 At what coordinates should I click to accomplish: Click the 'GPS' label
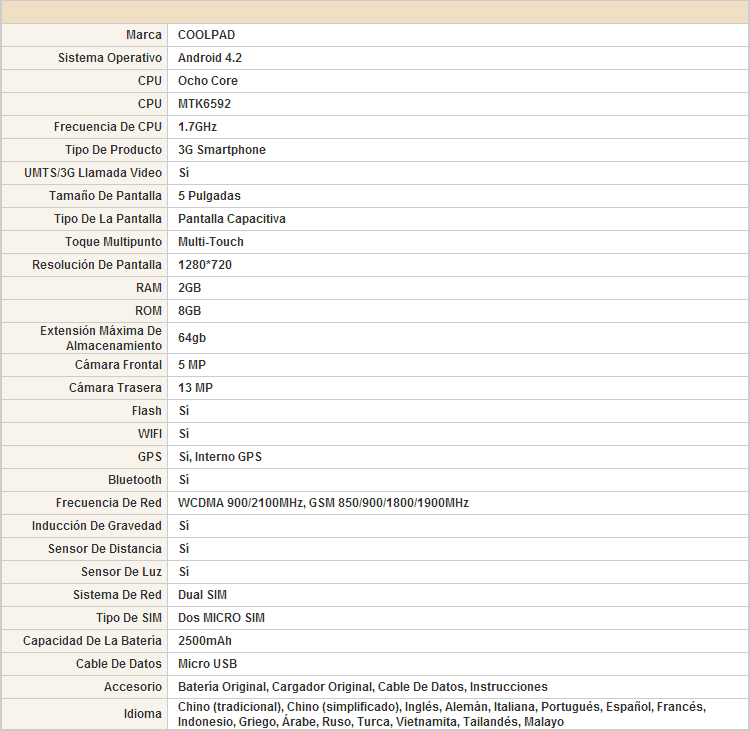pyautogui.click(x=150, y=456)
